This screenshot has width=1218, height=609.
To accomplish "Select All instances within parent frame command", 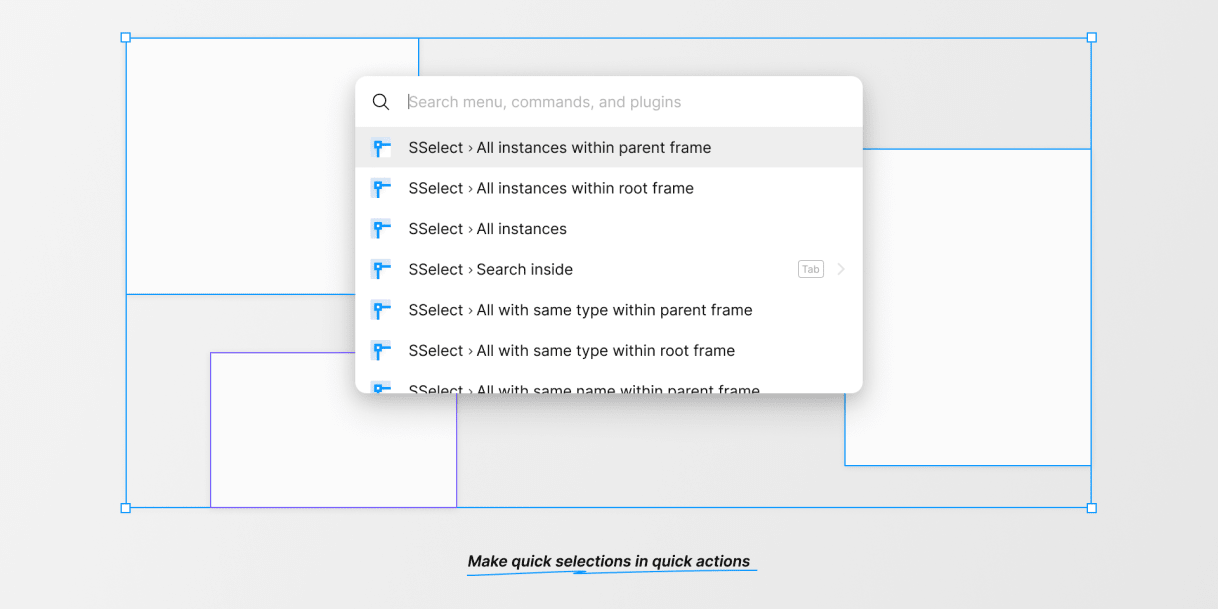I will pos(609,148).
